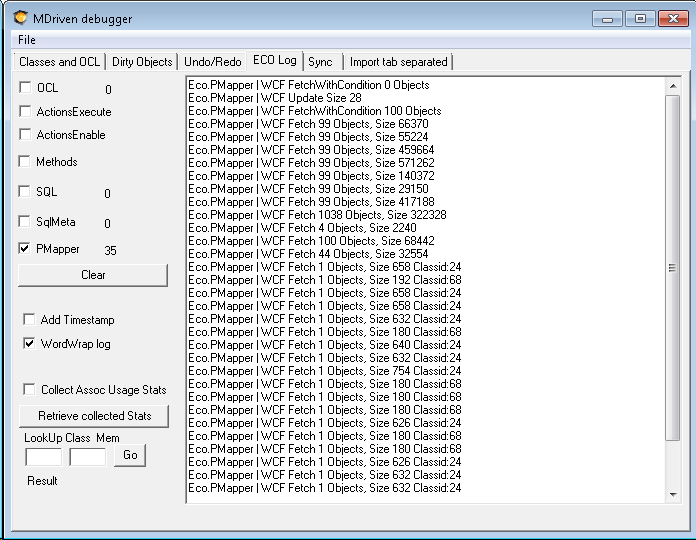Click the PMapper count value 35
Viewport: 696px width, 540px height.
(111, 251)
